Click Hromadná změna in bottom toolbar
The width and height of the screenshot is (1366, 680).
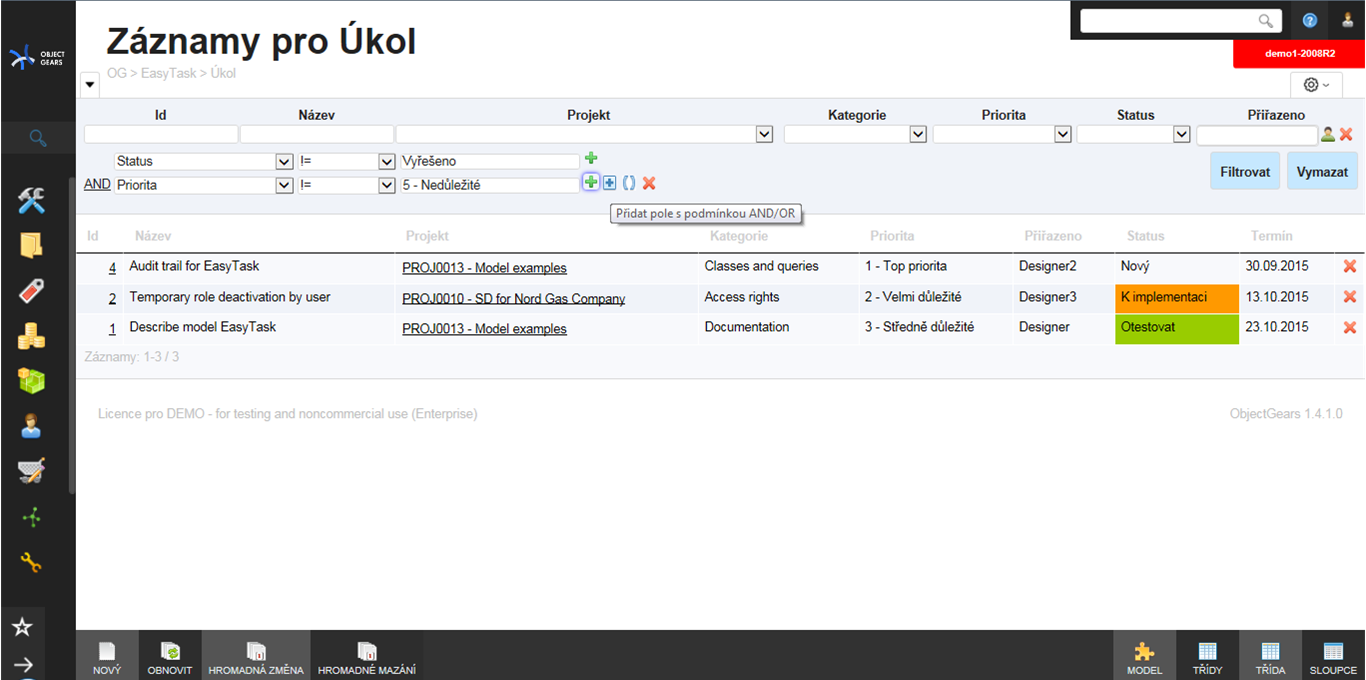coord(256,655)
